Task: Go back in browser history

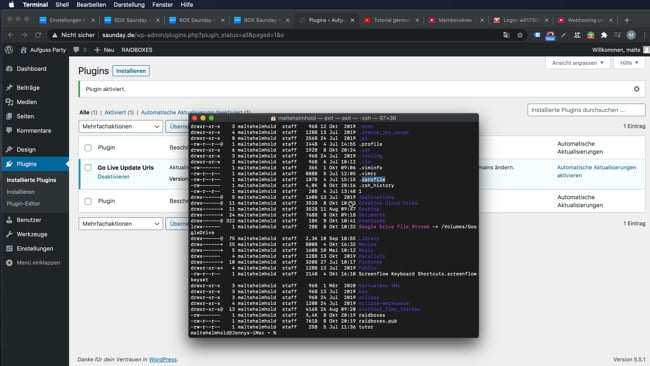Action: click(x=11, y=35)
